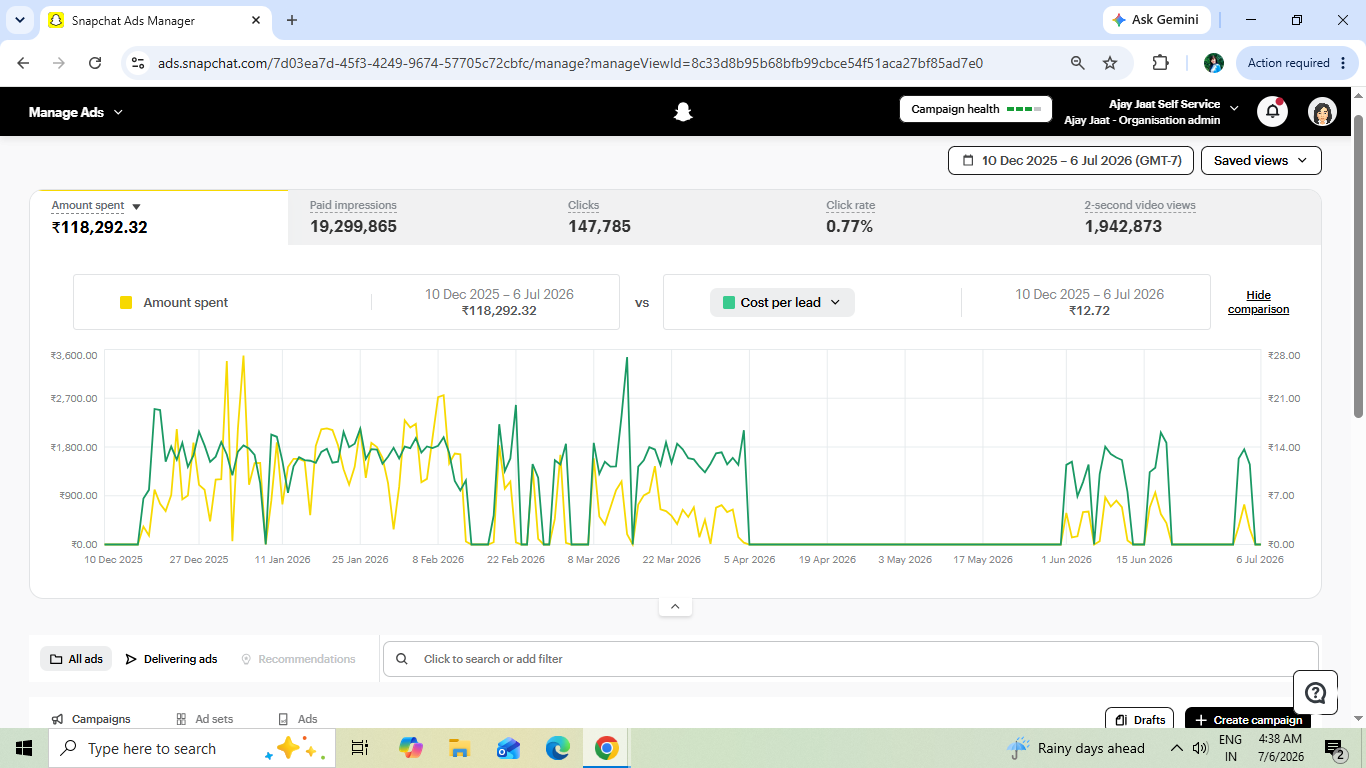View site information icon in address bar

(139, 63)
